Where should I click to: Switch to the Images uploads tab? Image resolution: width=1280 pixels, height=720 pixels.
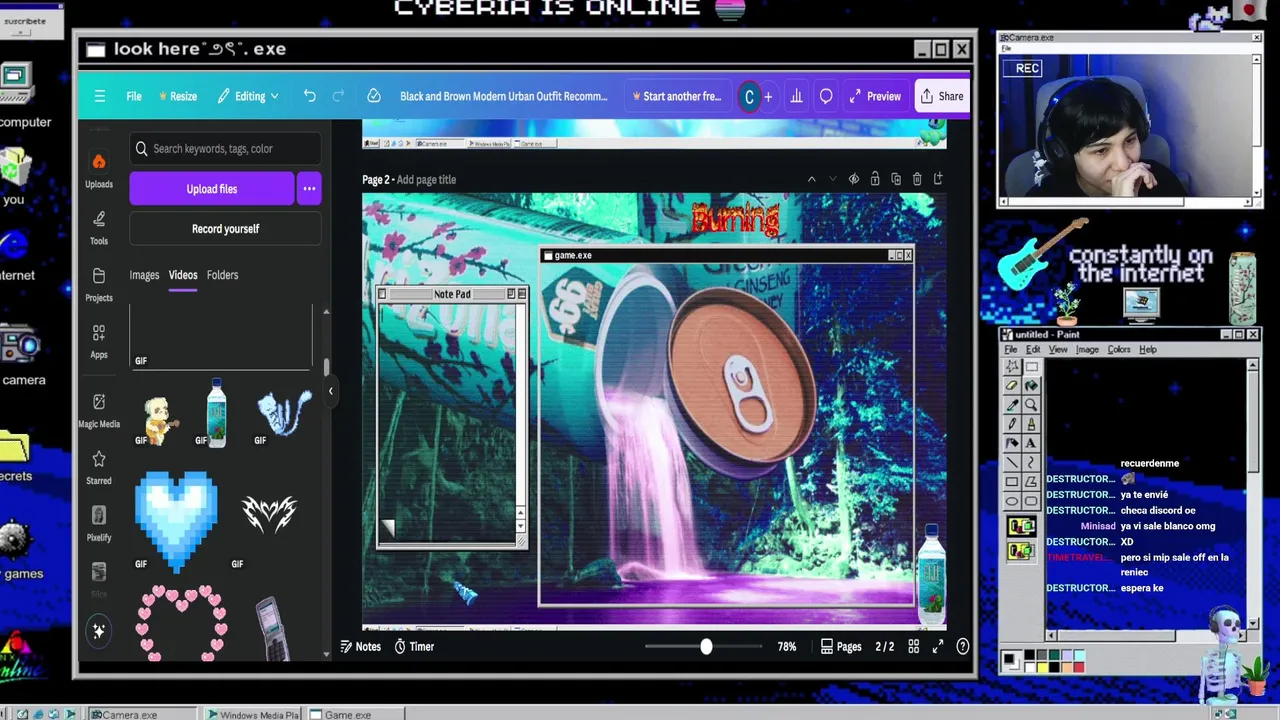(x=144, y=275)
